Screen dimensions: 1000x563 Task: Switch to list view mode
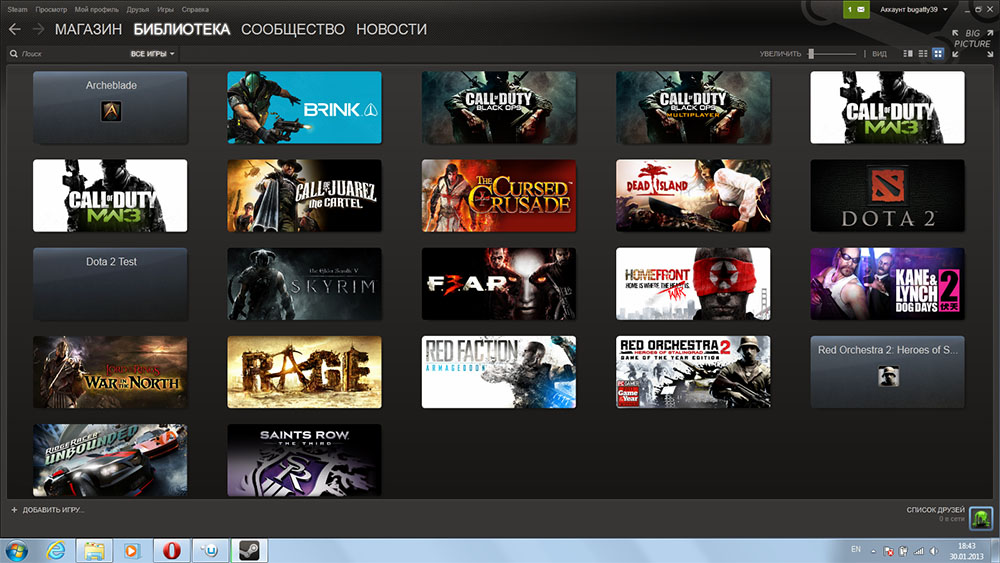pyautogui.click(x=923, y=53)
